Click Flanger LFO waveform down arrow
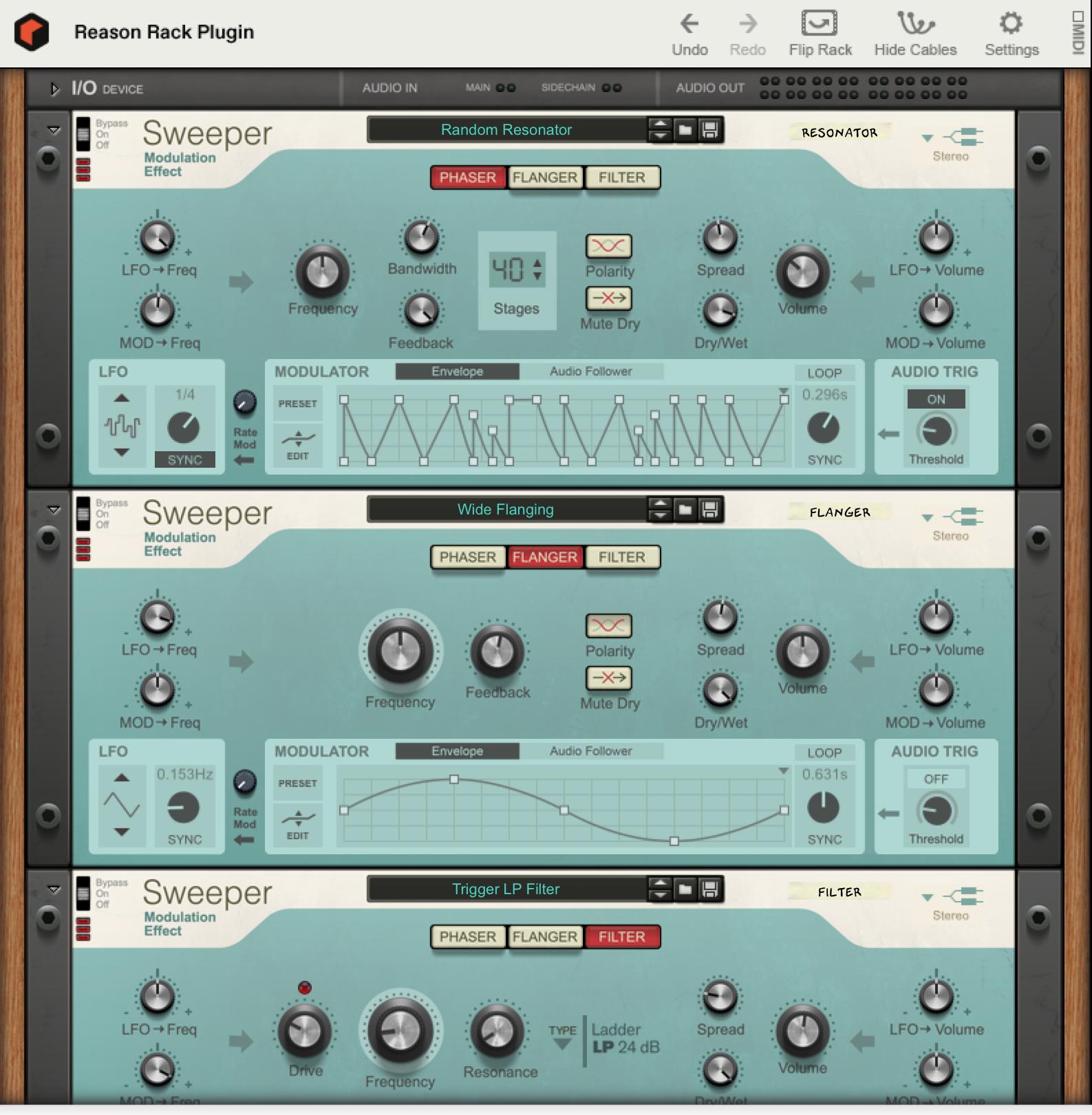The width and height of the screenshot is (1092, 1115). pos(122,832)
